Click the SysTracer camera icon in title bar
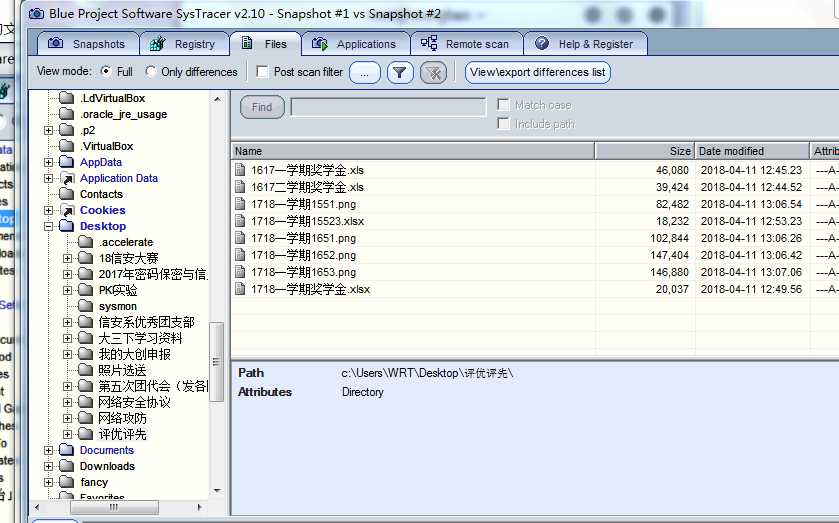 pos(36,13)
